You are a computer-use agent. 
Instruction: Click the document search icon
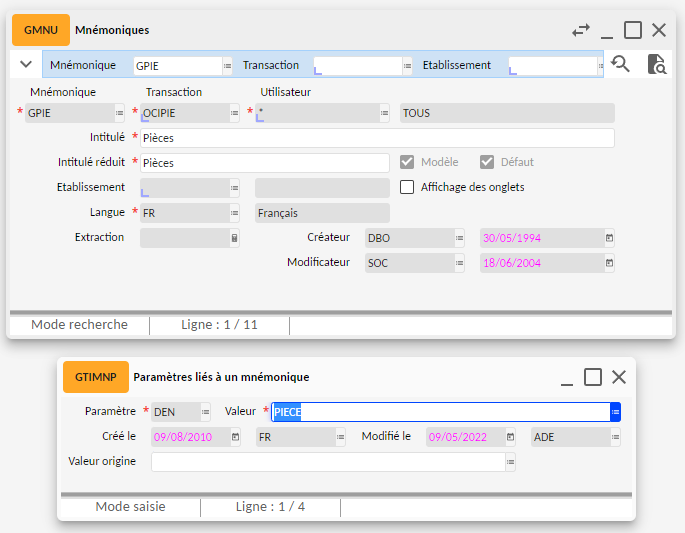(656, 65)
